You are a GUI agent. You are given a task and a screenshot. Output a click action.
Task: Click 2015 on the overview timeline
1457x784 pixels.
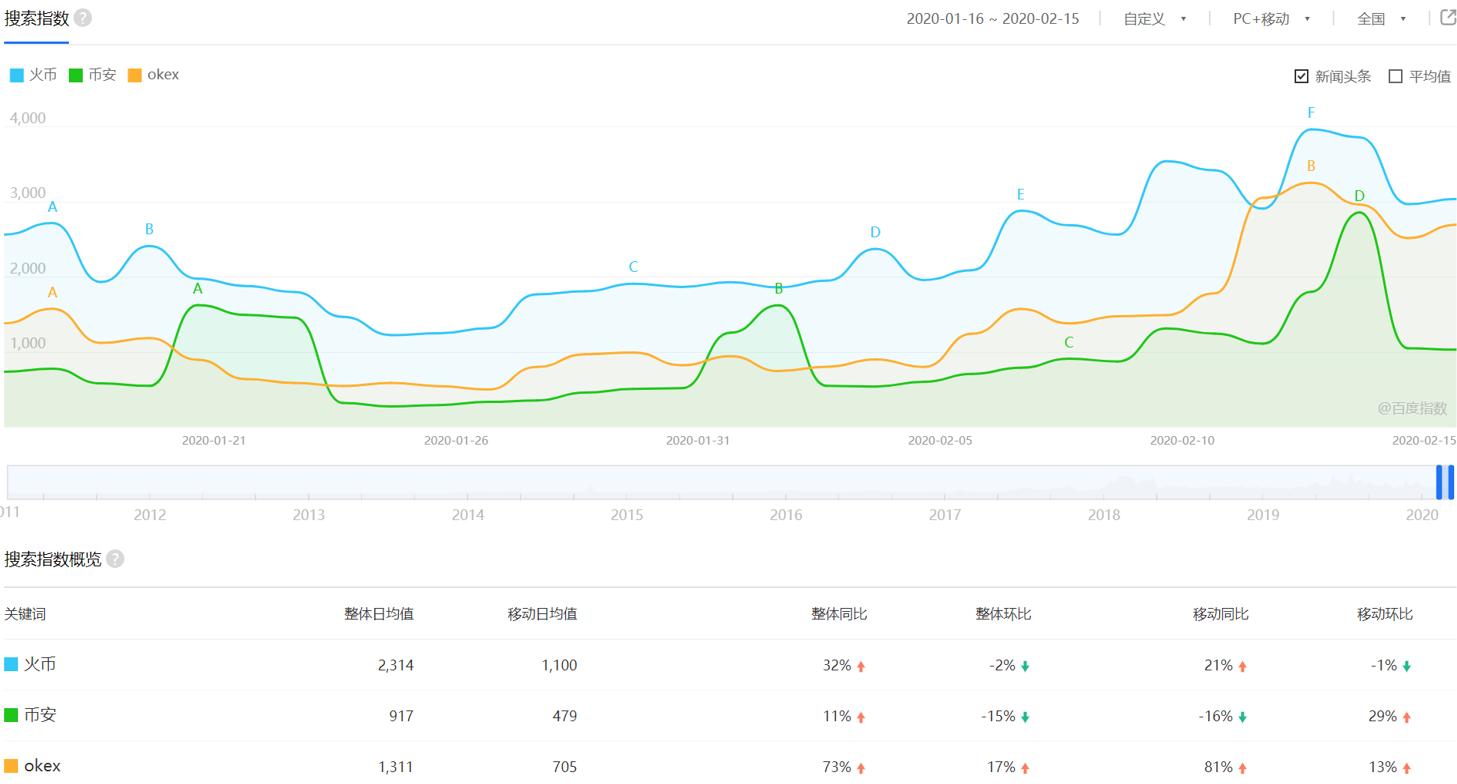[x=627, y=514]
